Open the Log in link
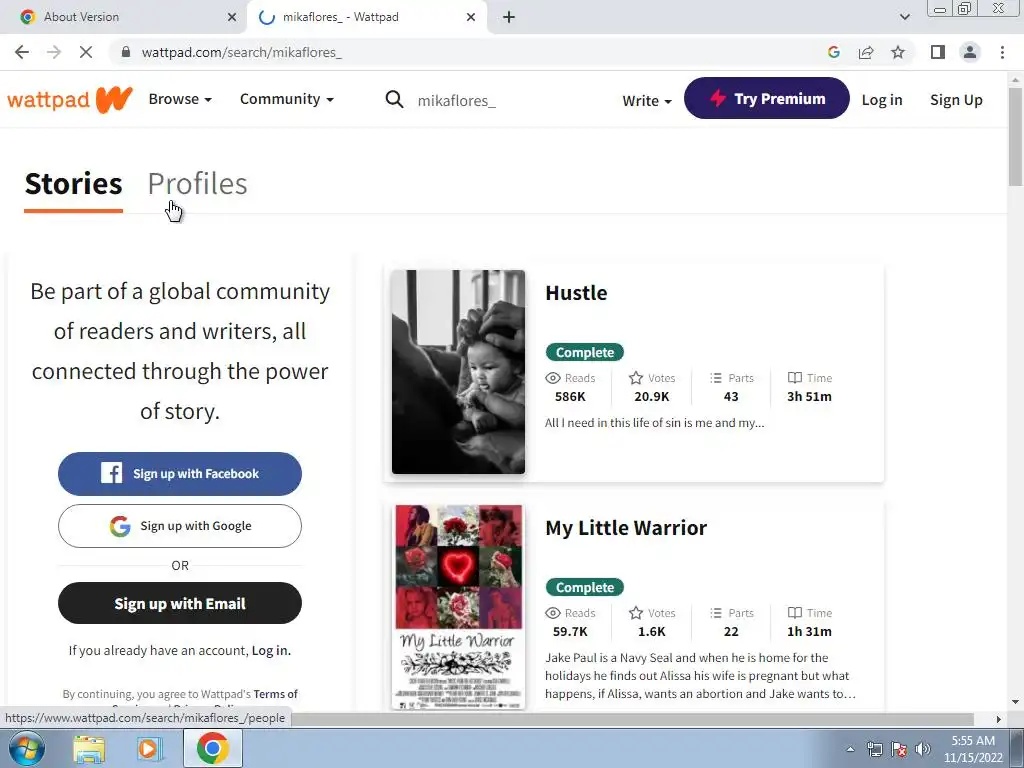Screen dimensions: 1024x768 (x=882, y=100)
